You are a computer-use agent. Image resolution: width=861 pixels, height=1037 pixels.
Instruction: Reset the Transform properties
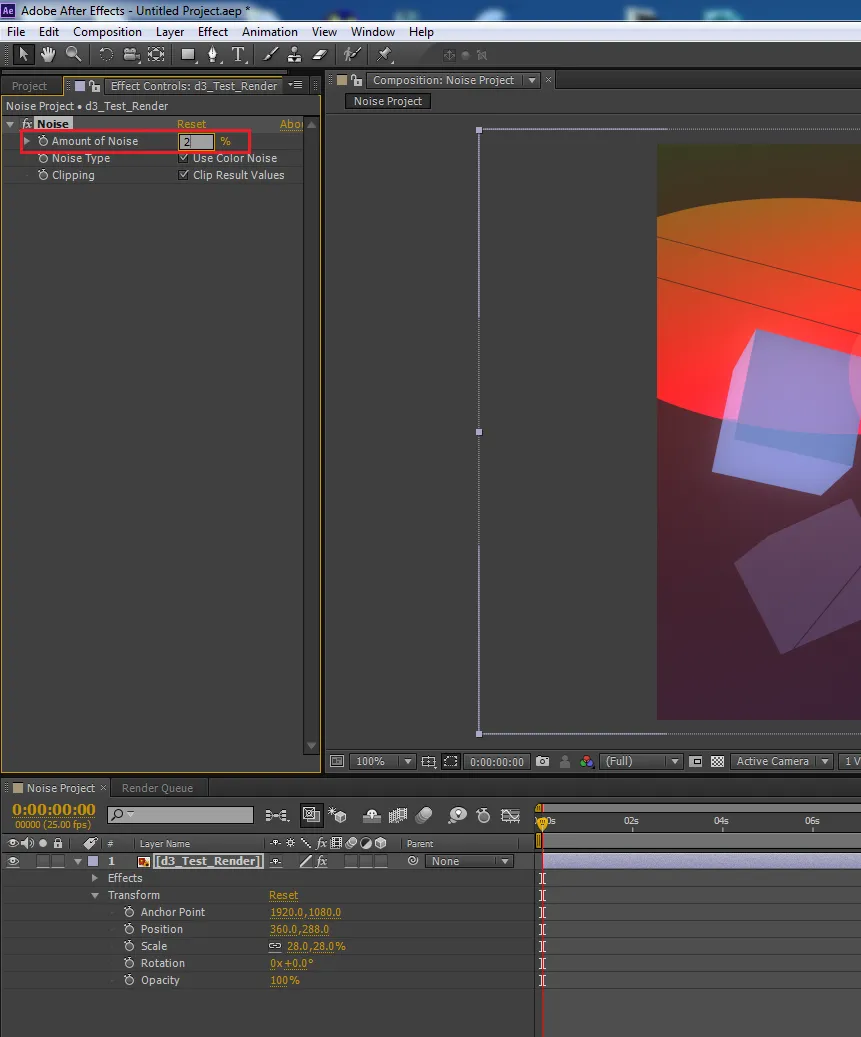(x=283, y=895)
